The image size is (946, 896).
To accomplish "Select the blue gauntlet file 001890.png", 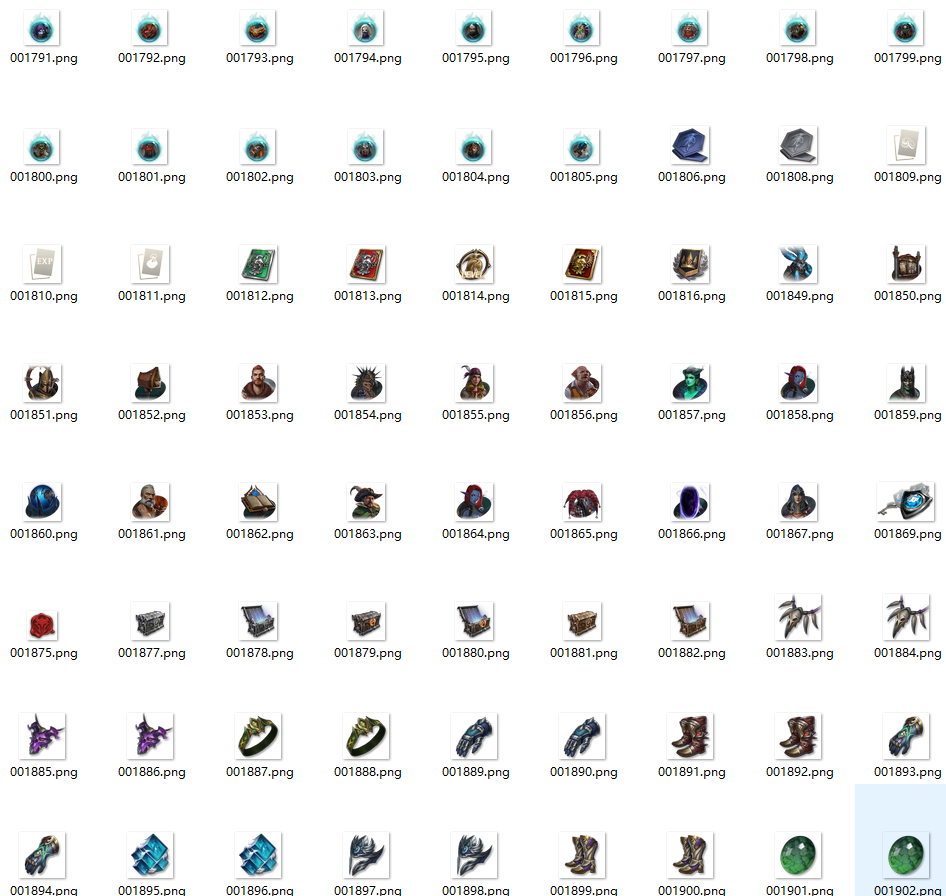I will (x=582, y=740).
